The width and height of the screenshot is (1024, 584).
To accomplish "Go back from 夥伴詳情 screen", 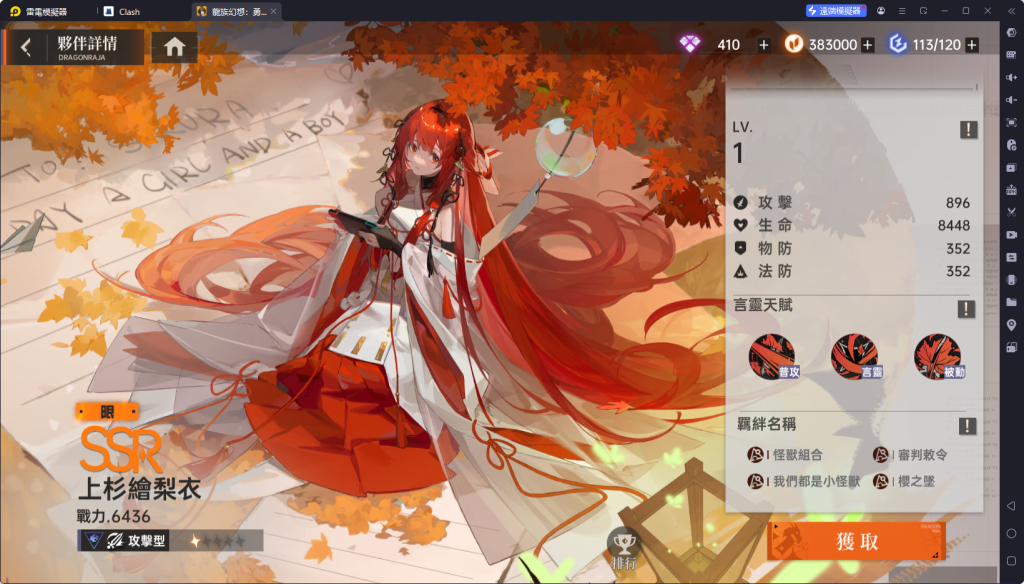I will [25, 47].
